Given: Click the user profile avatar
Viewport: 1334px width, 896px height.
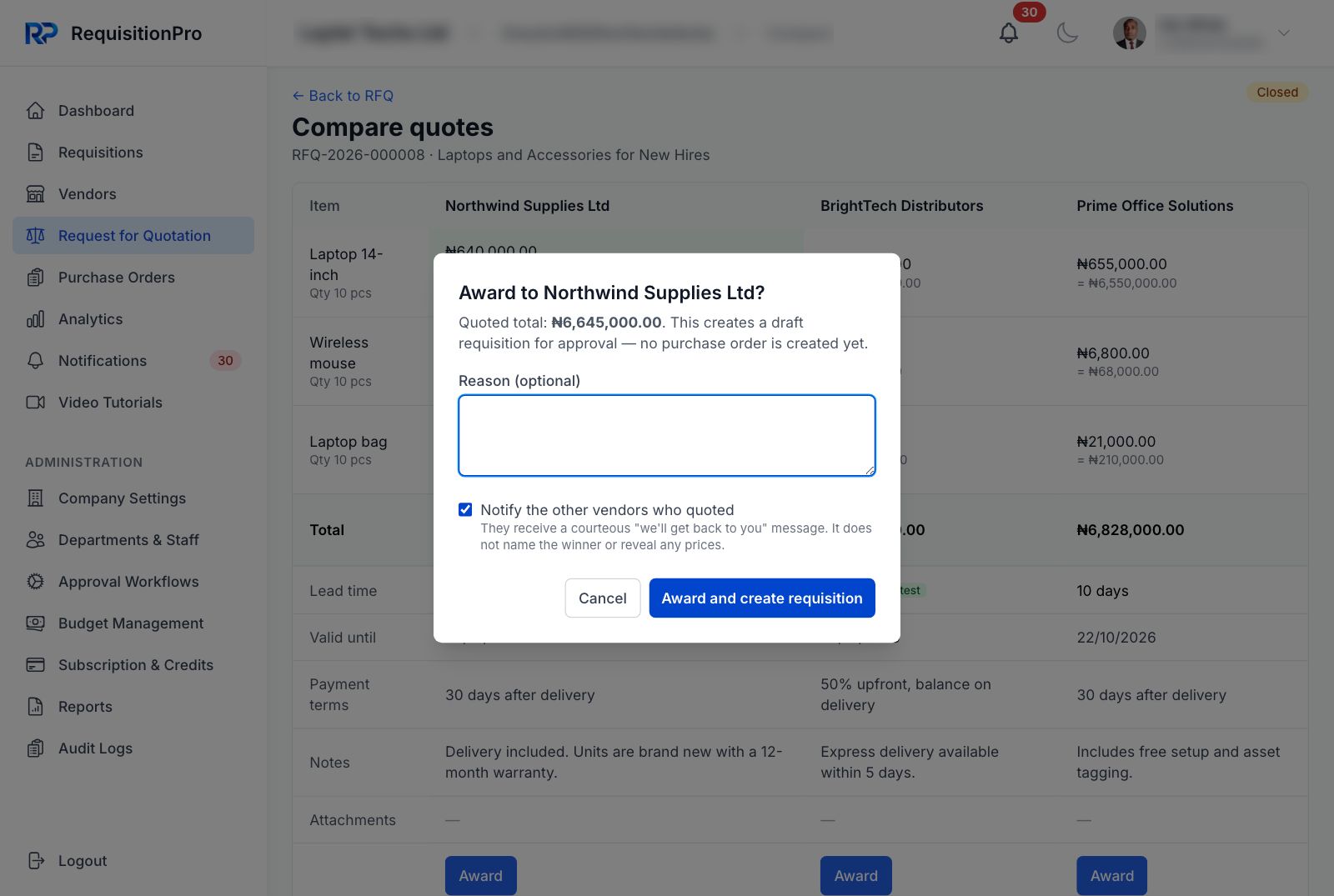Looking at the screenshot, I should coord(1130,33).
